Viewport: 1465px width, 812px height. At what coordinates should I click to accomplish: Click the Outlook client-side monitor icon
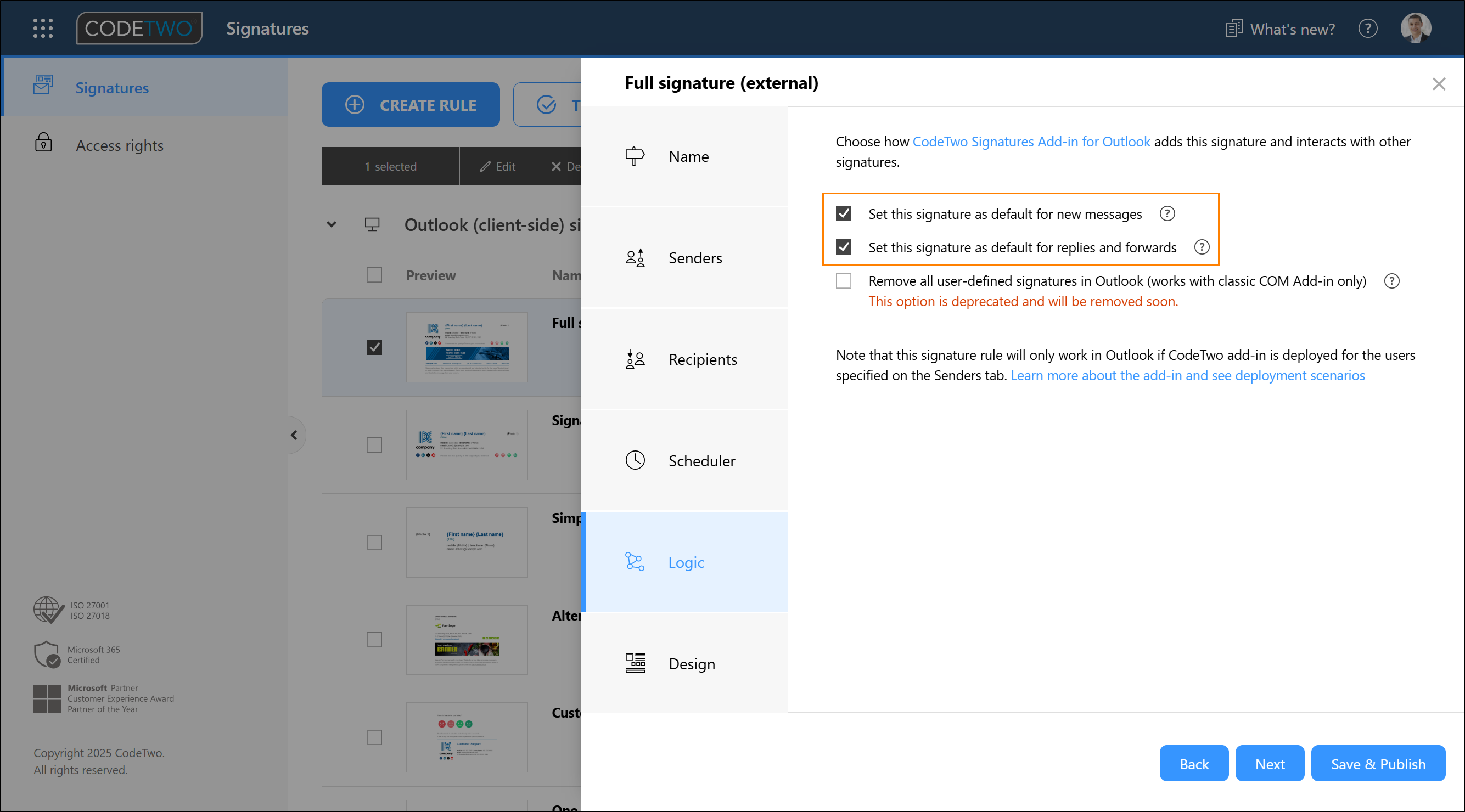point(372,224)
